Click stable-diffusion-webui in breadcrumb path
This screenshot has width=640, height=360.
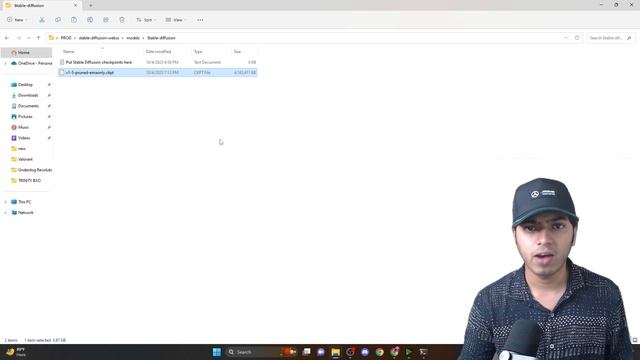tap(99, 38)
